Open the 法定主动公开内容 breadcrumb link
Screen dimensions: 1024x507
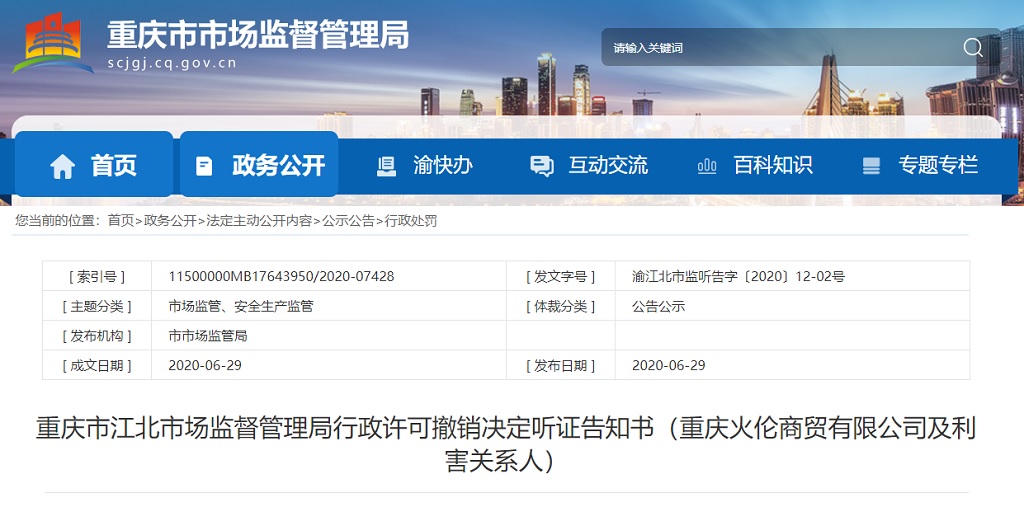pos(259,221)
